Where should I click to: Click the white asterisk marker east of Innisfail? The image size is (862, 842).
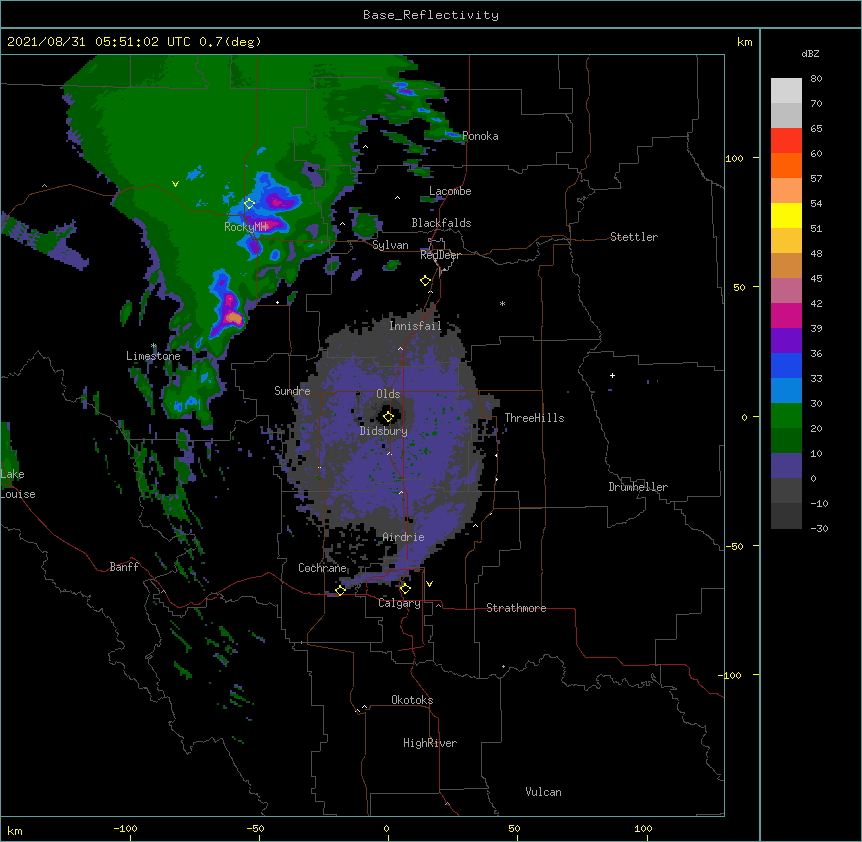pyautogui.click(x=502, y=303)
